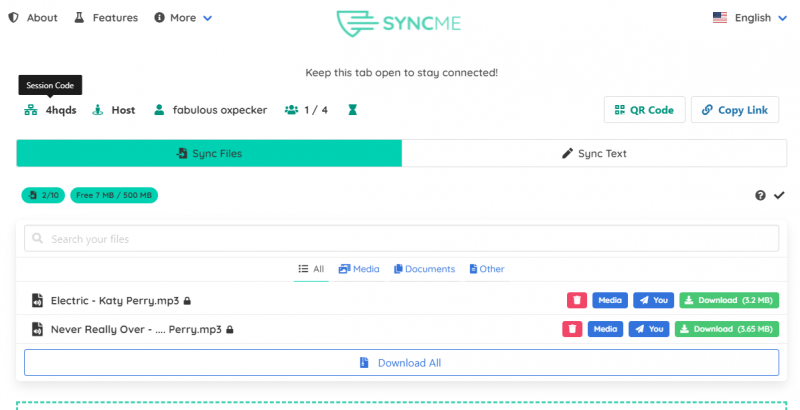Image resolution: width=800 pixels, height=410 pixels.
Task: Click the hourglass session timer icon
Action: [353, 110]
